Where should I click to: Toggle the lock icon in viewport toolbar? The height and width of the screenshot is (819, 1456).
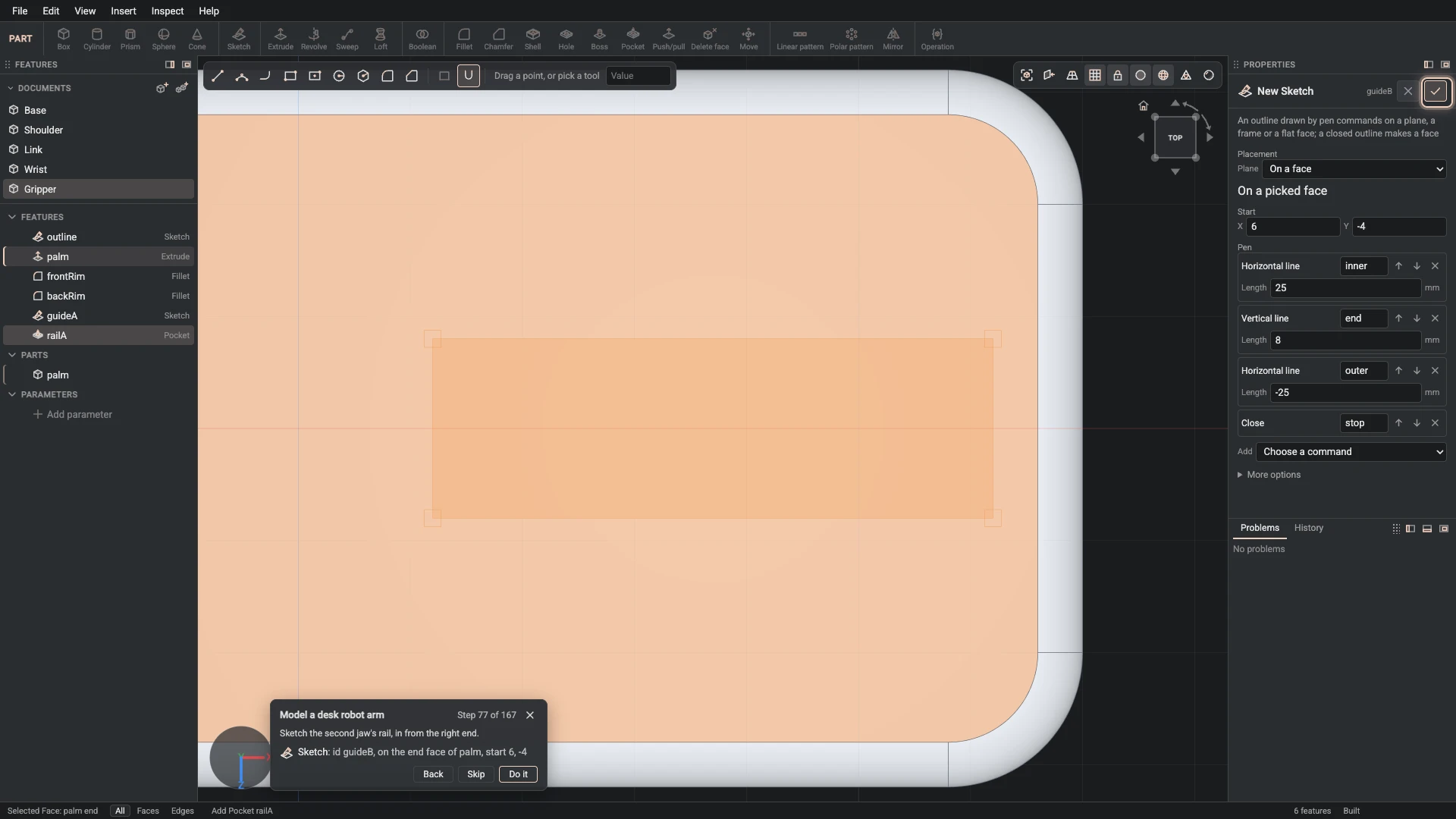1118,75
